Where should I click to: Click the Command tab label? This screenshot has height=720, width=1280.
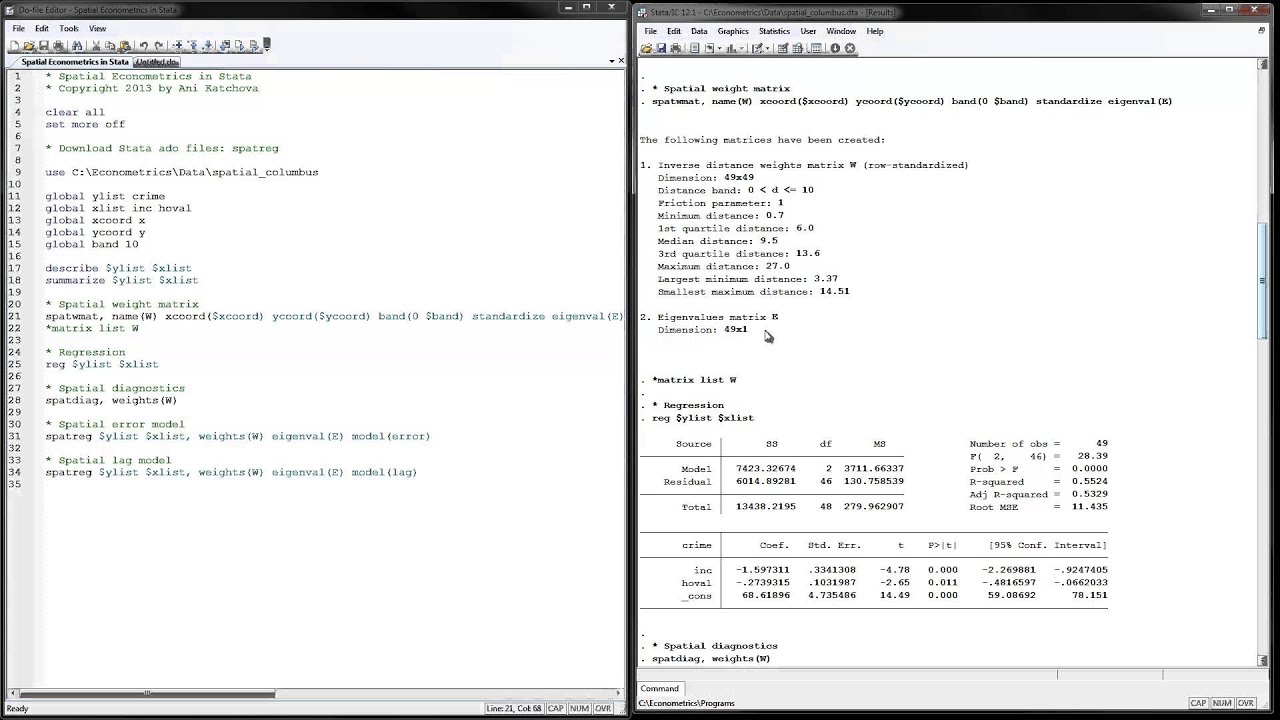[x=660, y=688]
